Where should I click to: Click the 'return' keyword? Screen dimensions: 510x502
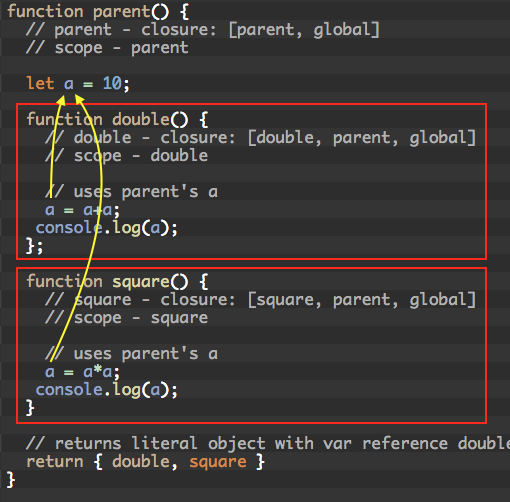pyautogui.click(x=55, y=462)
